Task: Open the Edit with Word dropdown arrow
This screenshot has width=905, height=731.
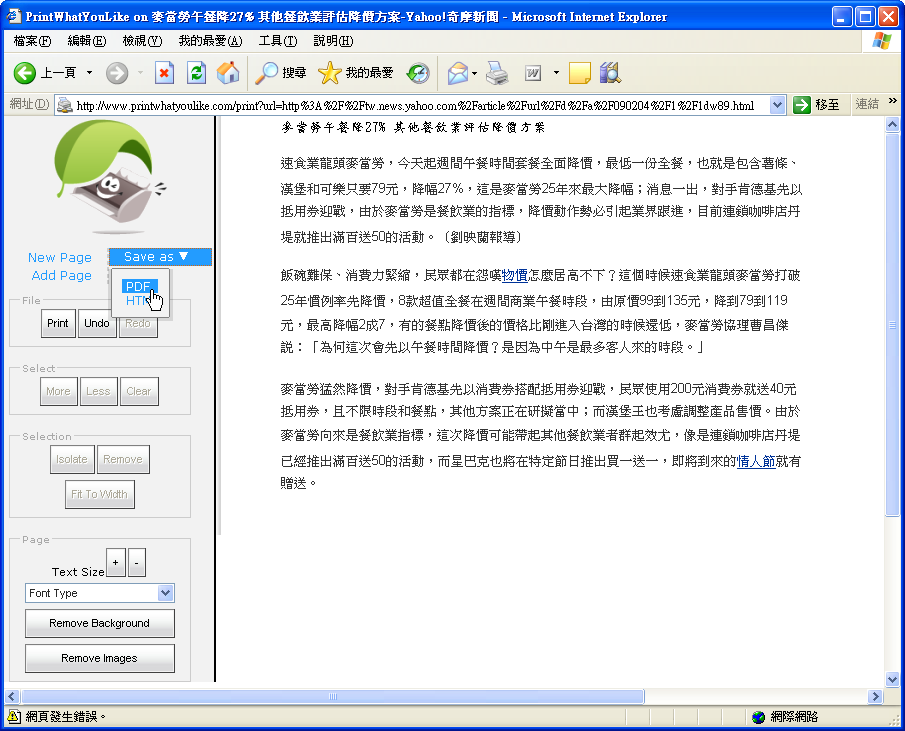Action: click(x=556, y=73)
